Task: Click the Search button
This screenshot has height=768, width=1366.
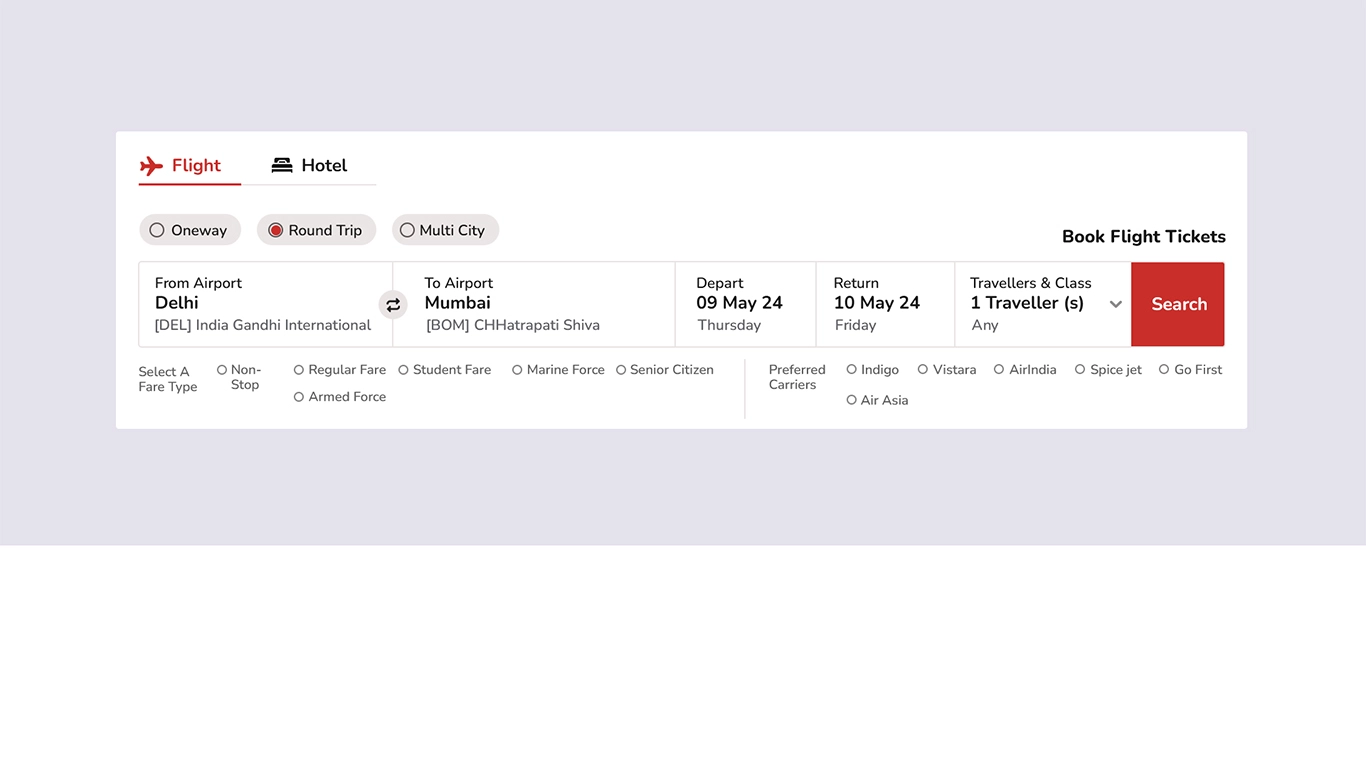Action: 1178,304
